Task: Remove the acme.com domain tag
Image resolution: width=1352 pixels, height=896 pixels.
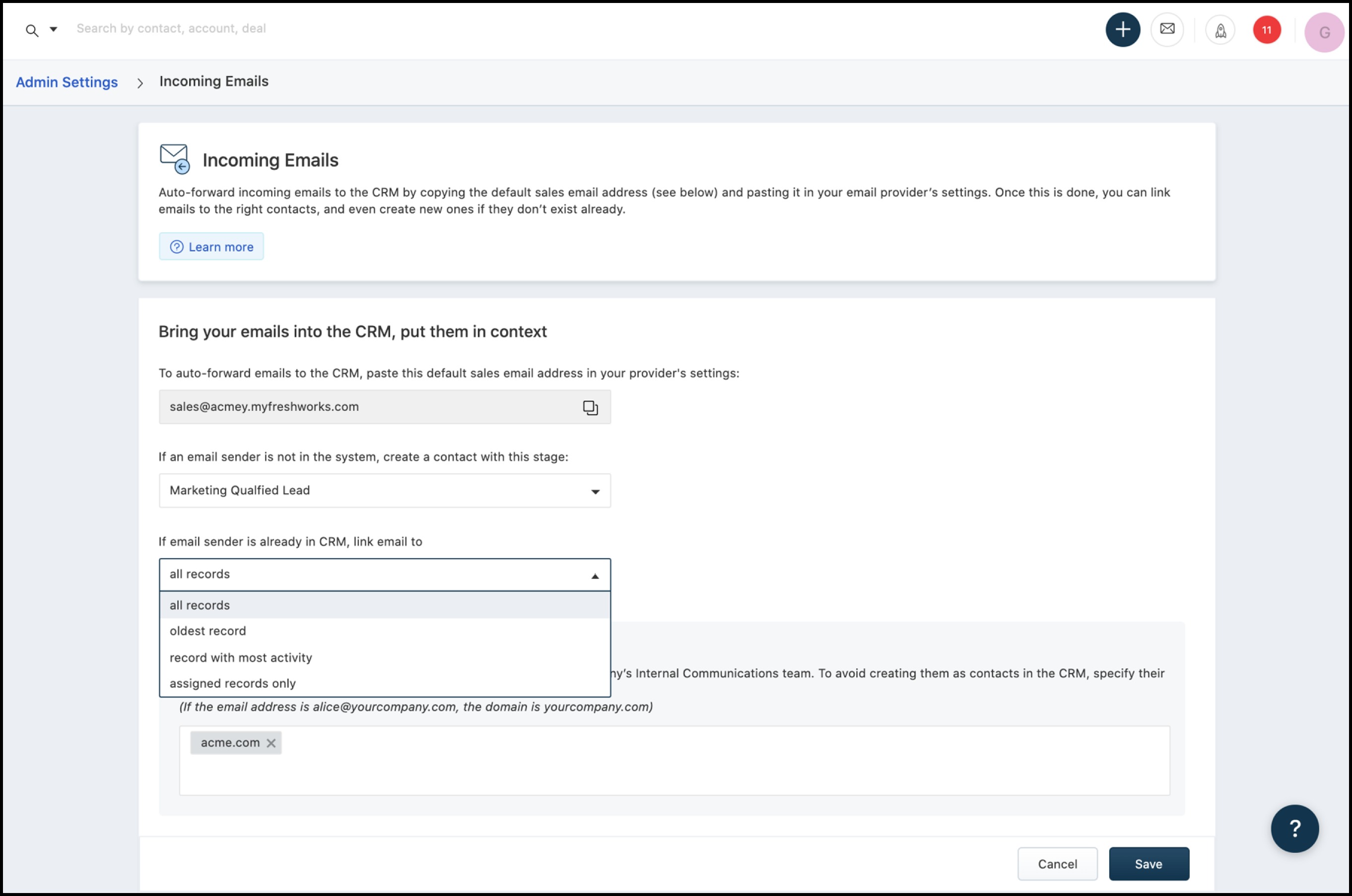Action: (271, 743)
